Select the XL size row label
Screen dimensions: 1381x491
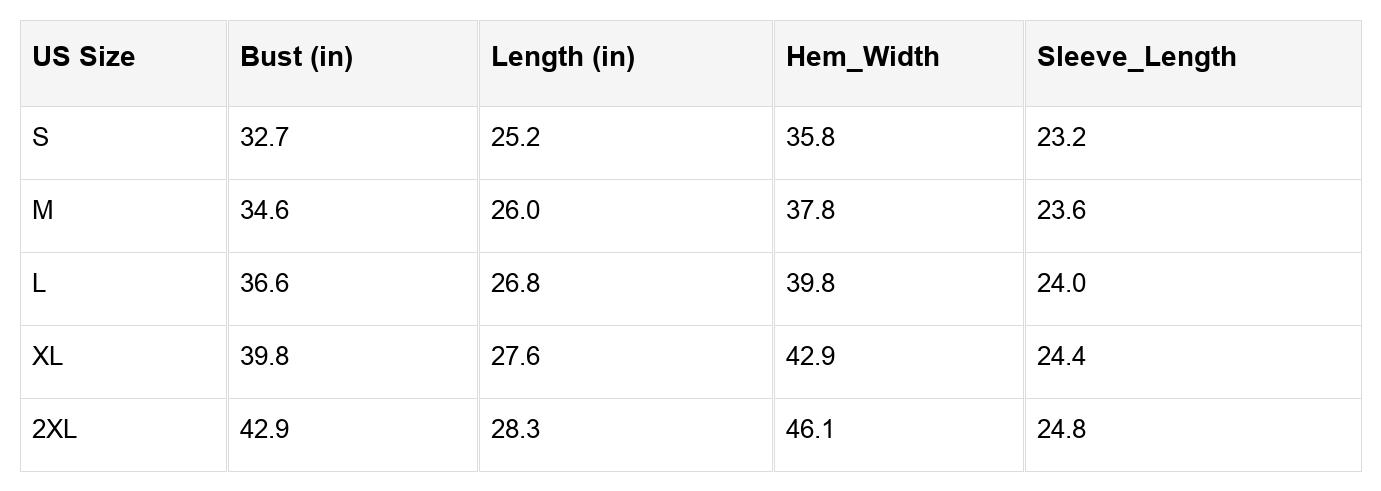coord(47,357)
